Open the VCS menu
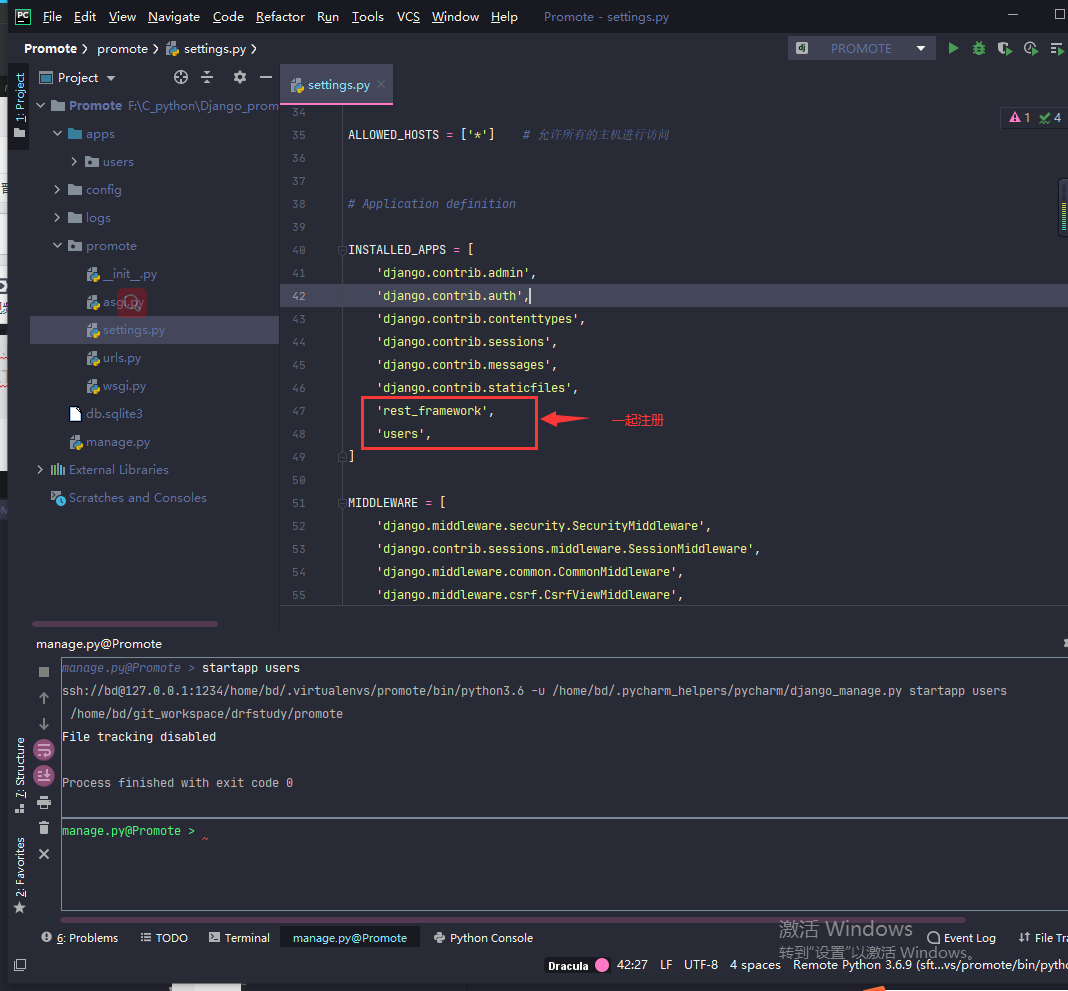1068x991 pixels. [x=408, y=16]
